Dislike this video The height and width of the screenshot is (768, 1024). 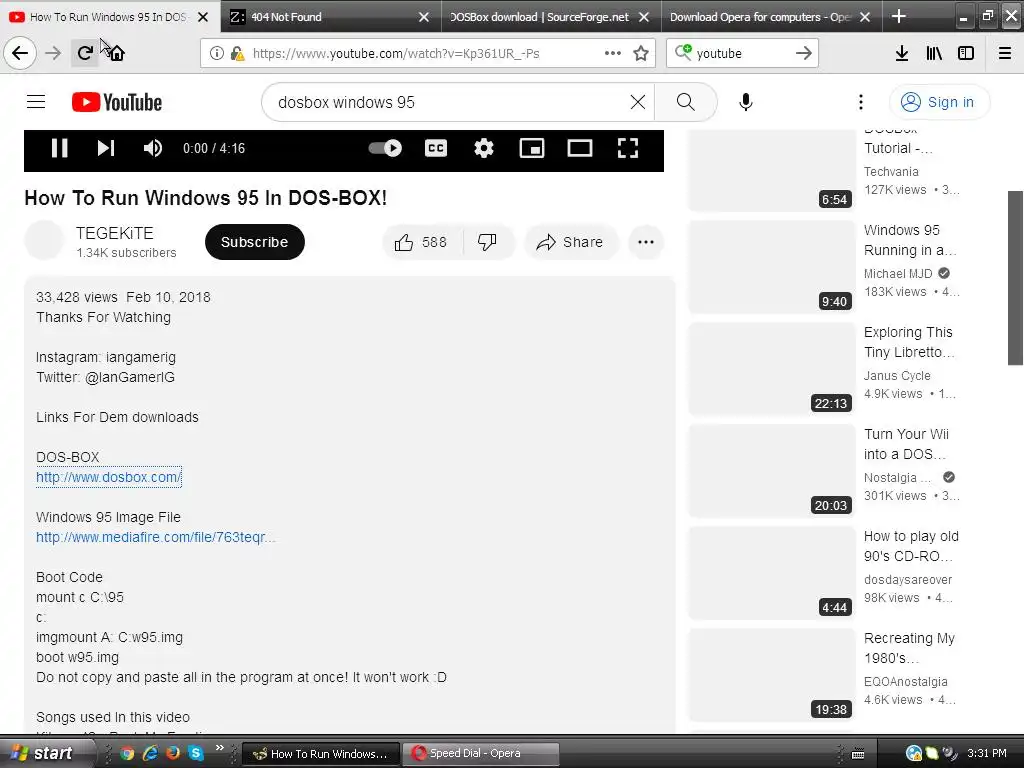coord(487,242)
